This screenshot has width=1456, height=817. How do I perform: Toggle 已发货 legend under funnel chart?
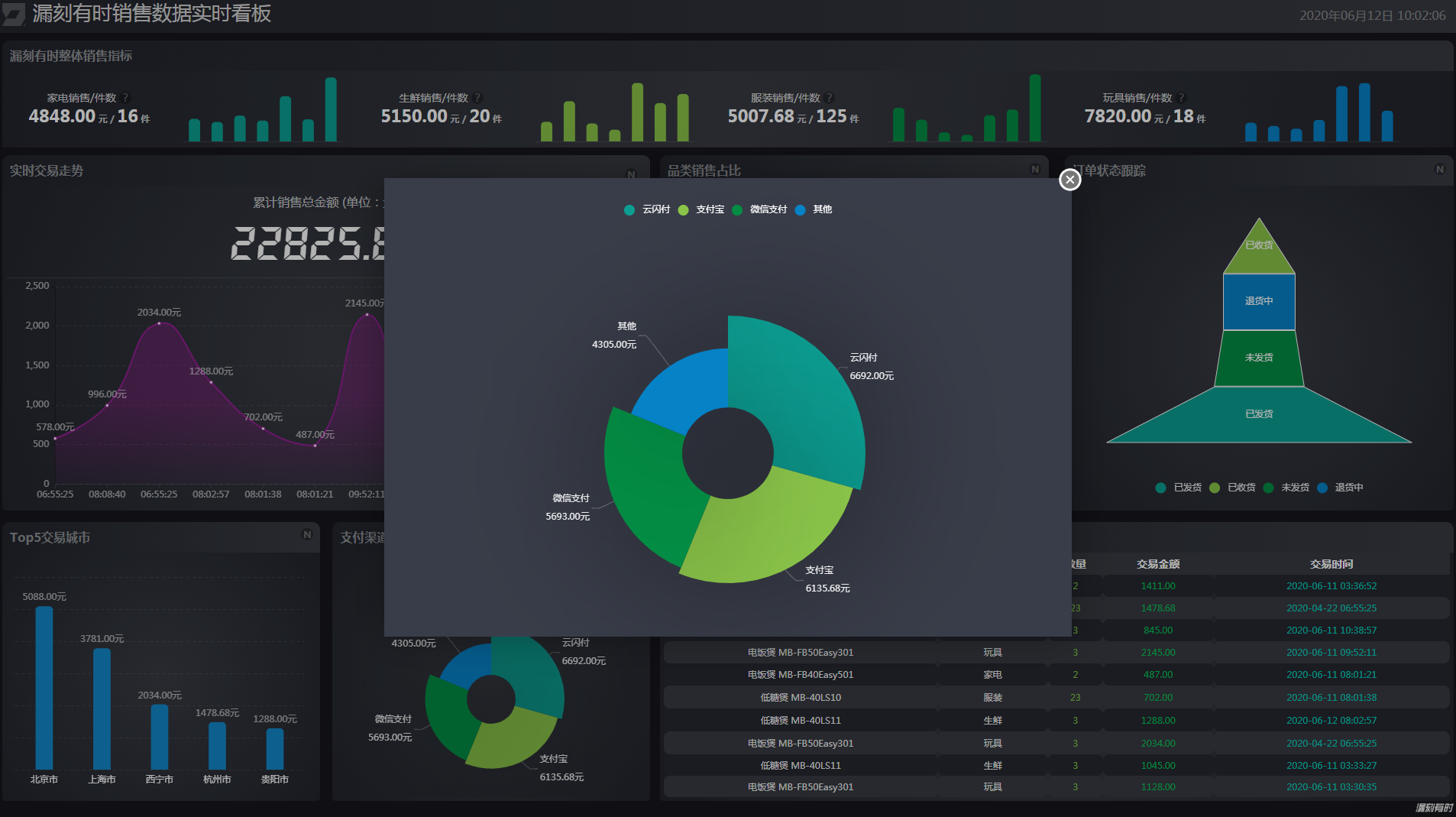(1179, 488)
